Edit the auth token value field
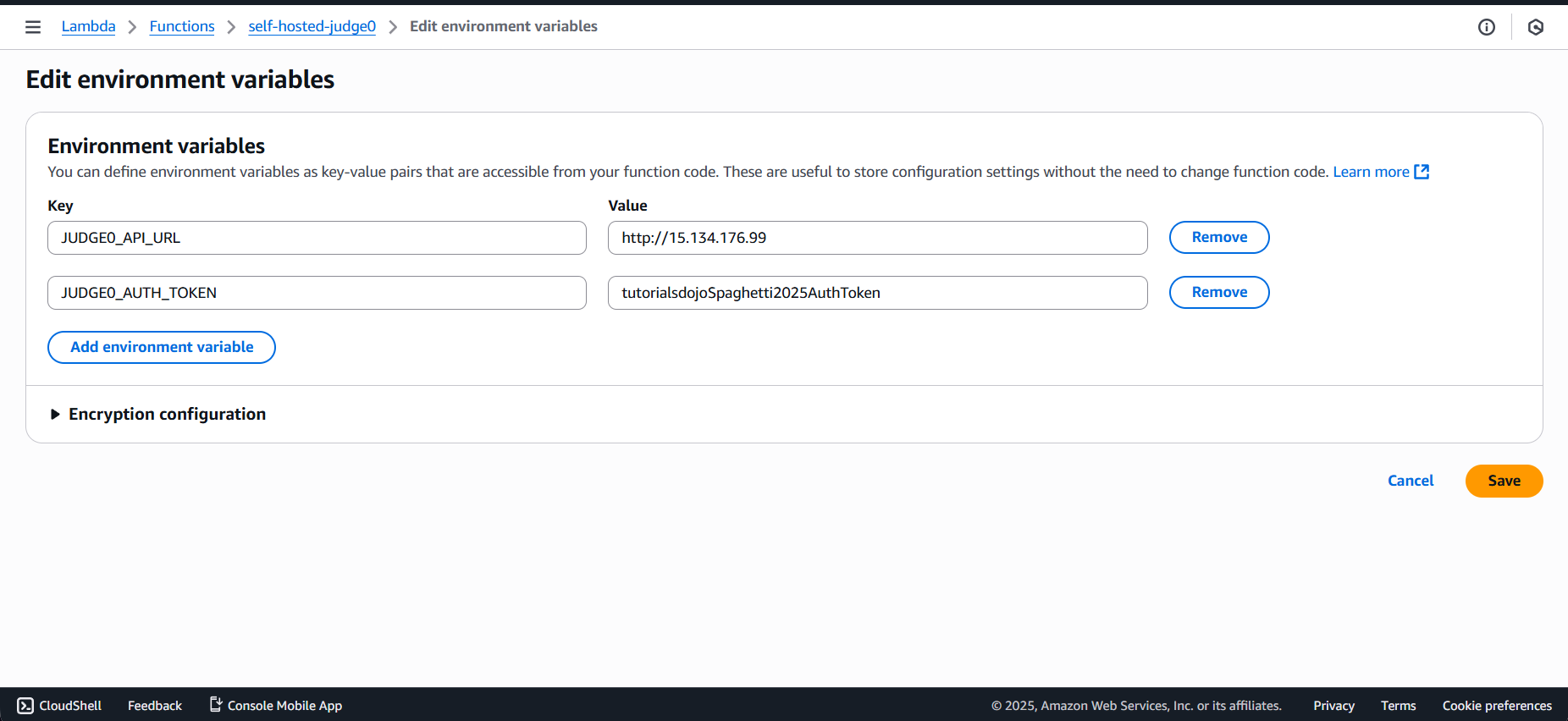Image resolution: width=1568 pixels, height=721 pixels. [877, 293]
